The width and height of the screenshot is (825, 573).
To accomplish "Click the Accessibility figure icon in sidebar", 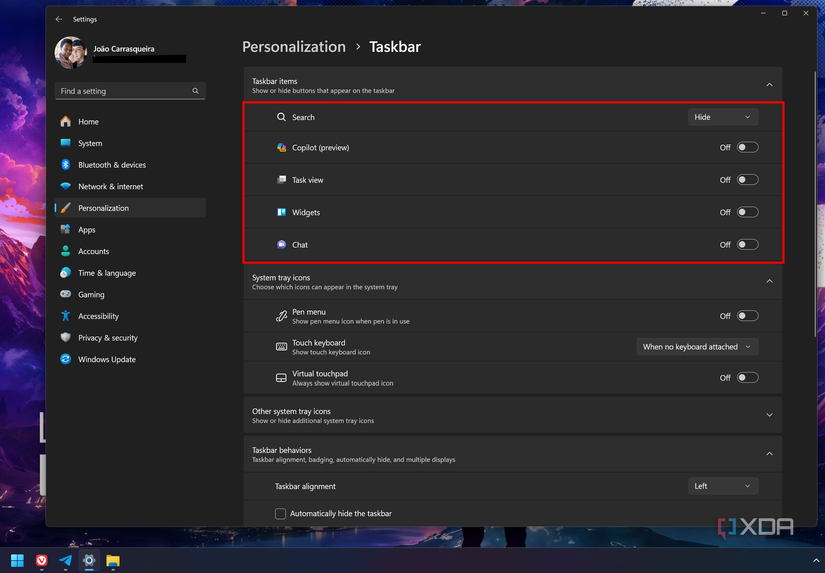I will (65, 316).
